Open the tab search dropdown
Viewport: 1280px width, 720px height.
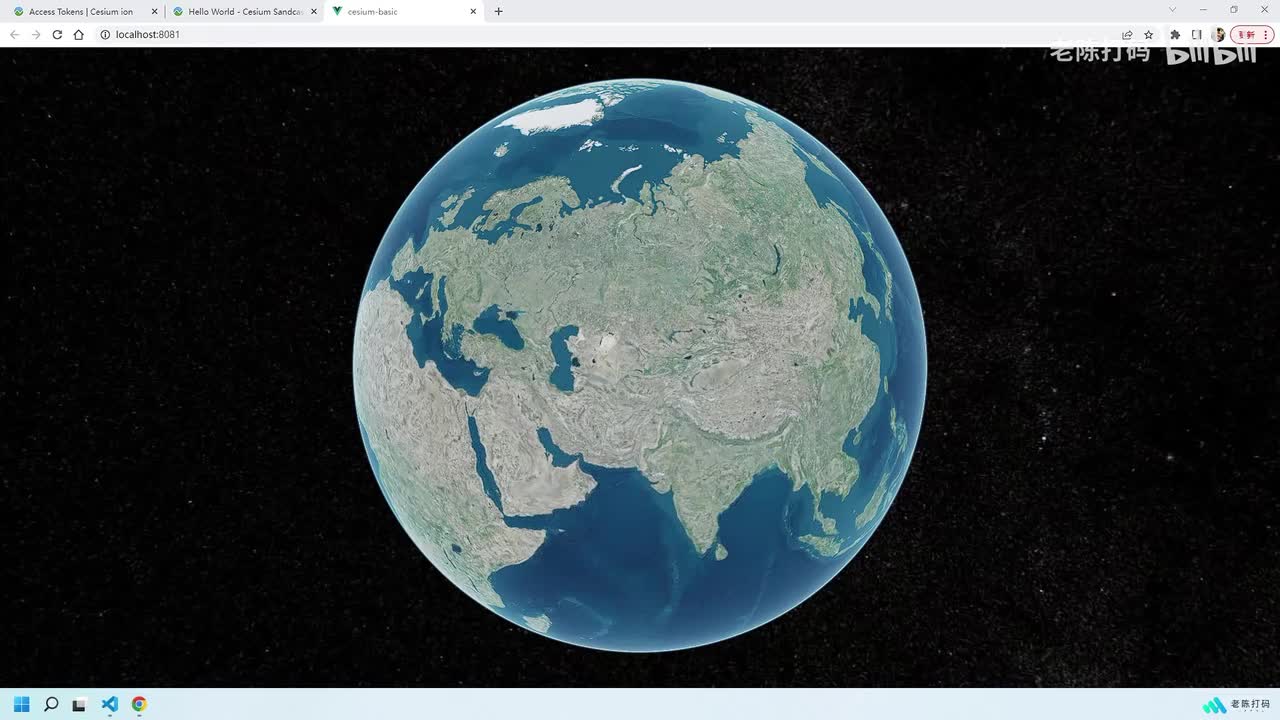coord(1173,10)
